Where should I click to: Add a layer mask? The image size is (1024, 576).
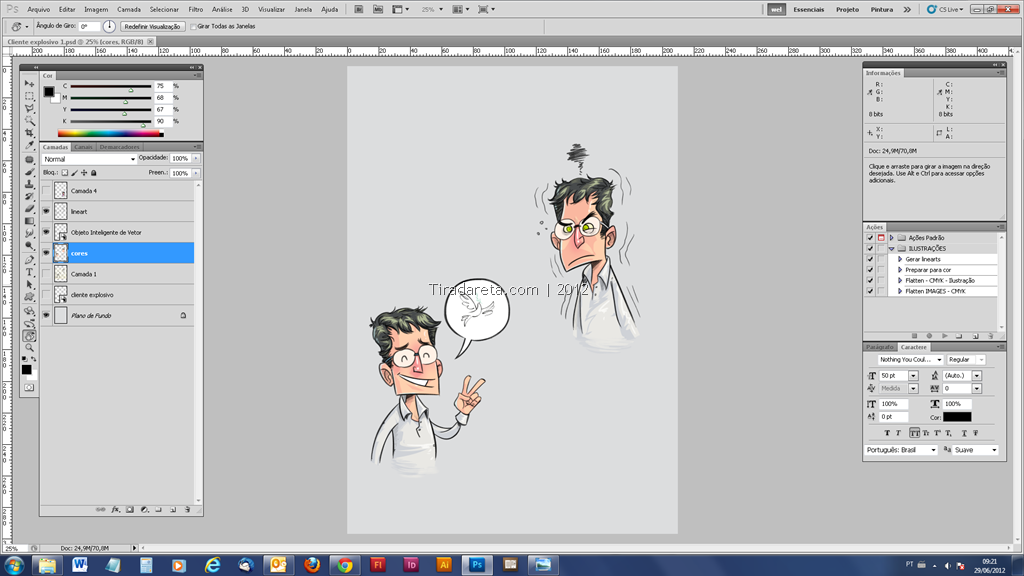tap(130, 509)
